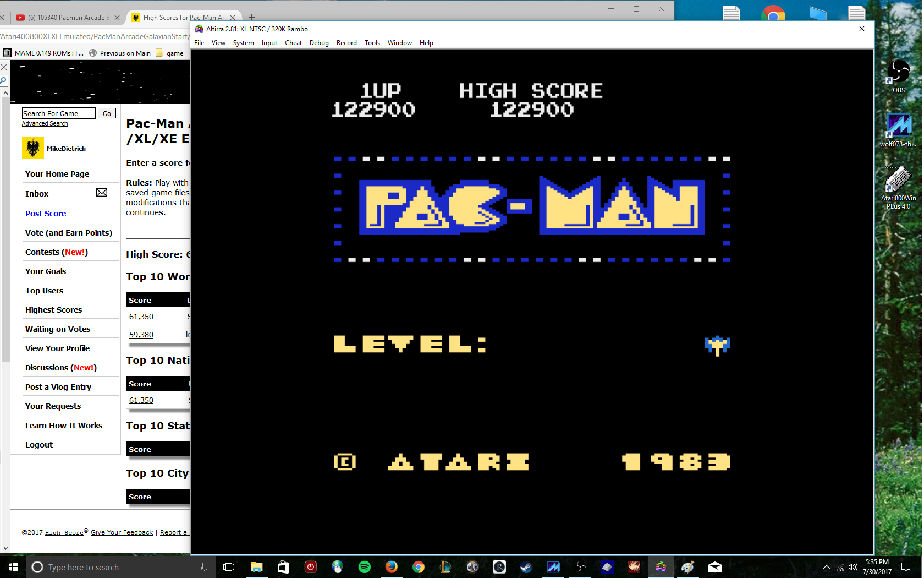Open the Discussions link
The image size is (922, 578).
tap(61, 367)
